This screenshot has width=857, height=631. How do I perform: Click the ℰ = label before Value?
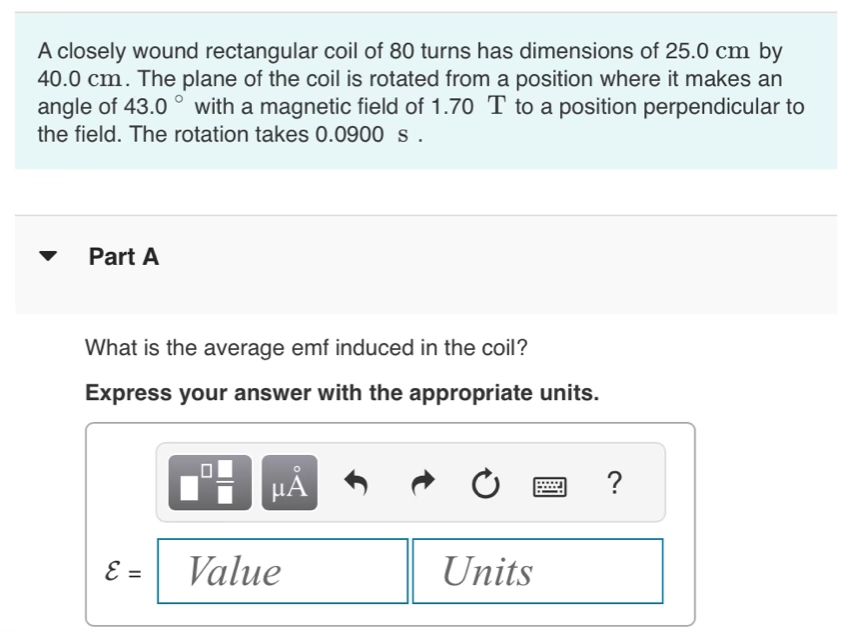click(x=123, y=571)
